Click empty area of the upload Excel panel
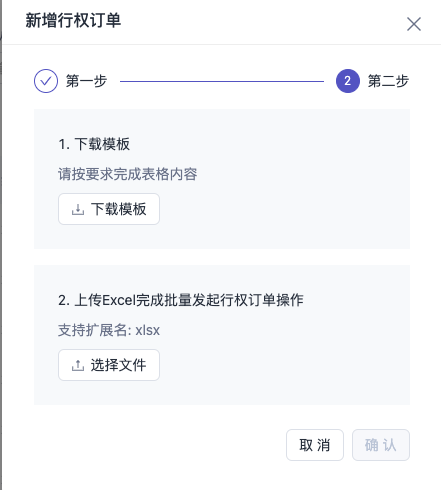Viewport: 441px width, 490px height. tap(283, 367)
